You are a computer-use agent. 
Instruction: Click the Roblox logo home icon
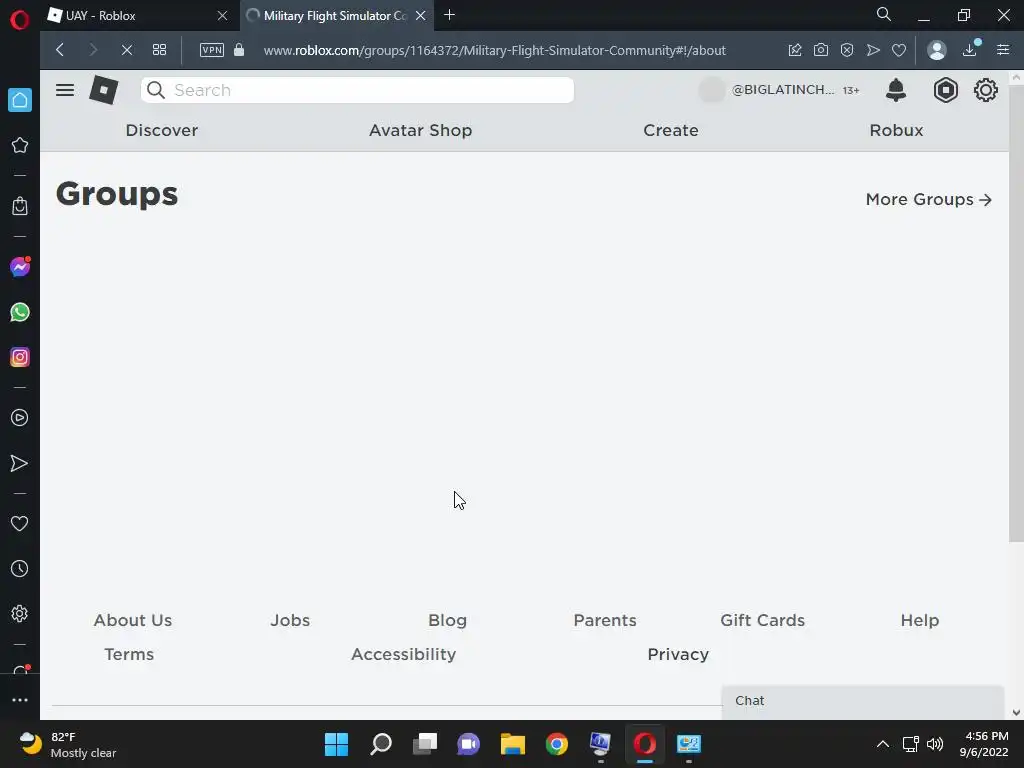[104, 90]
